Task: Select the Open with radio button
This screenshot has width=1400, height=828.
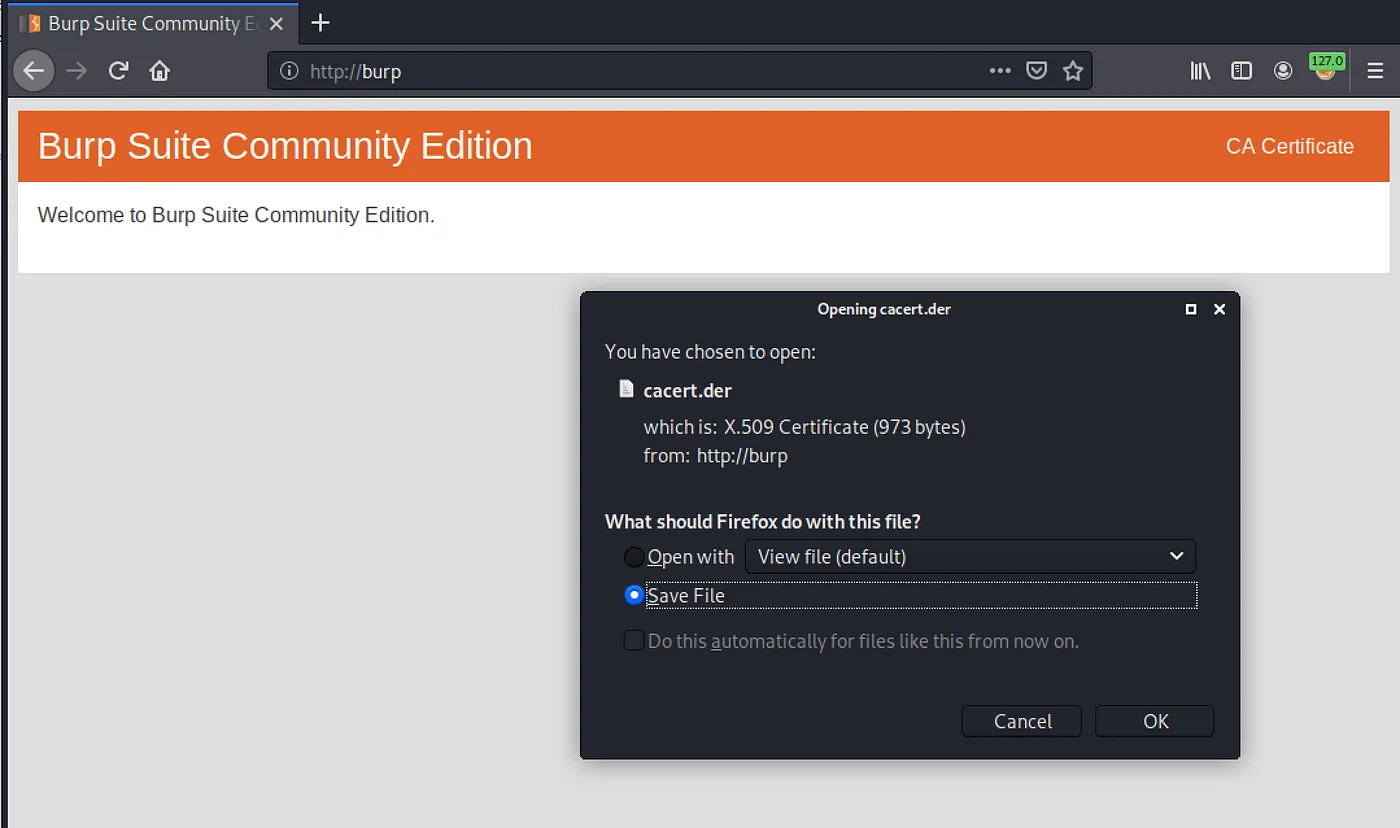Action: point(633,556)
